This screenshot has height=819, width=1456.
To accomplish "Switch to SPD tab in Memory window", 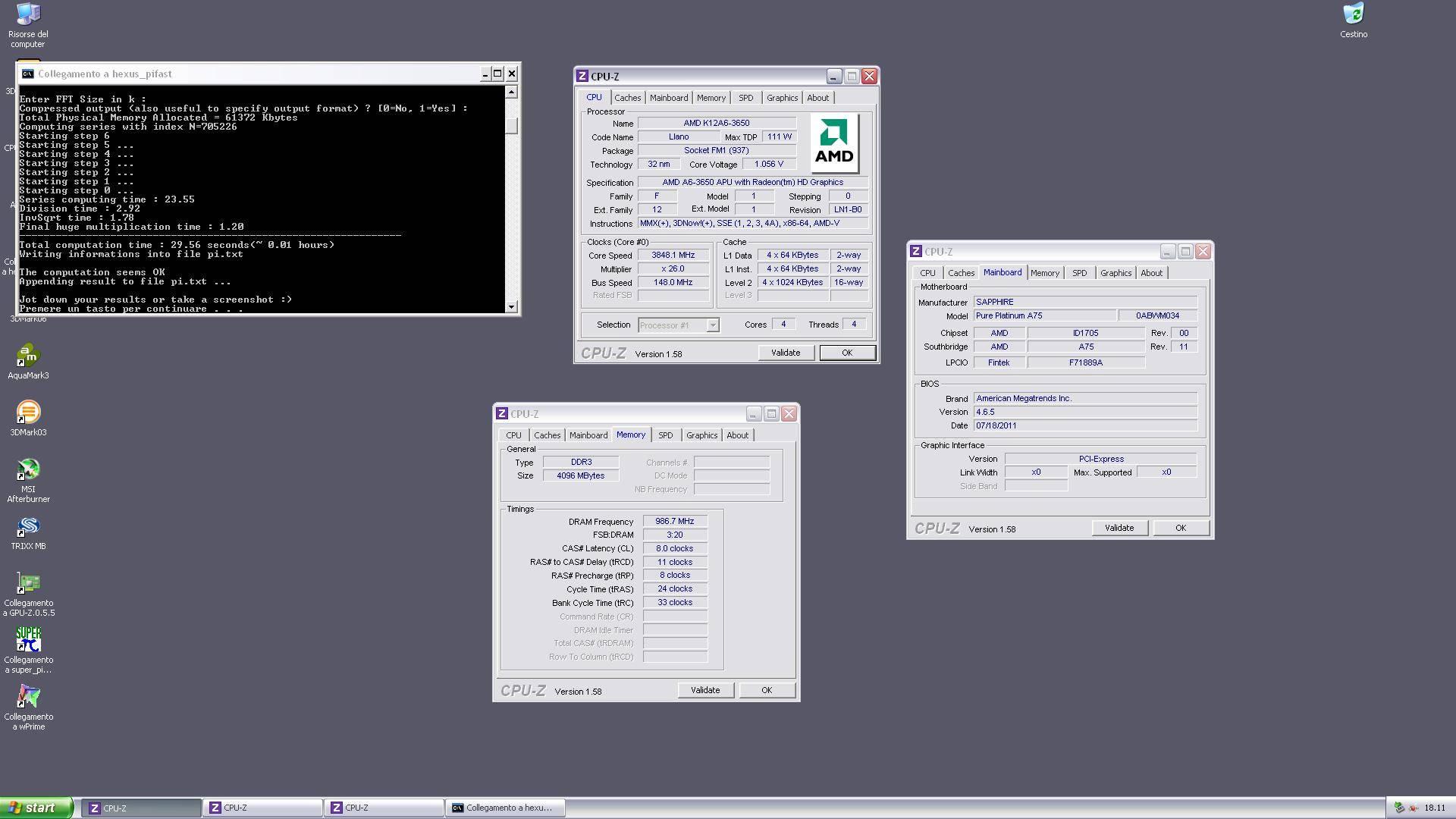I will tap(665, 435).
